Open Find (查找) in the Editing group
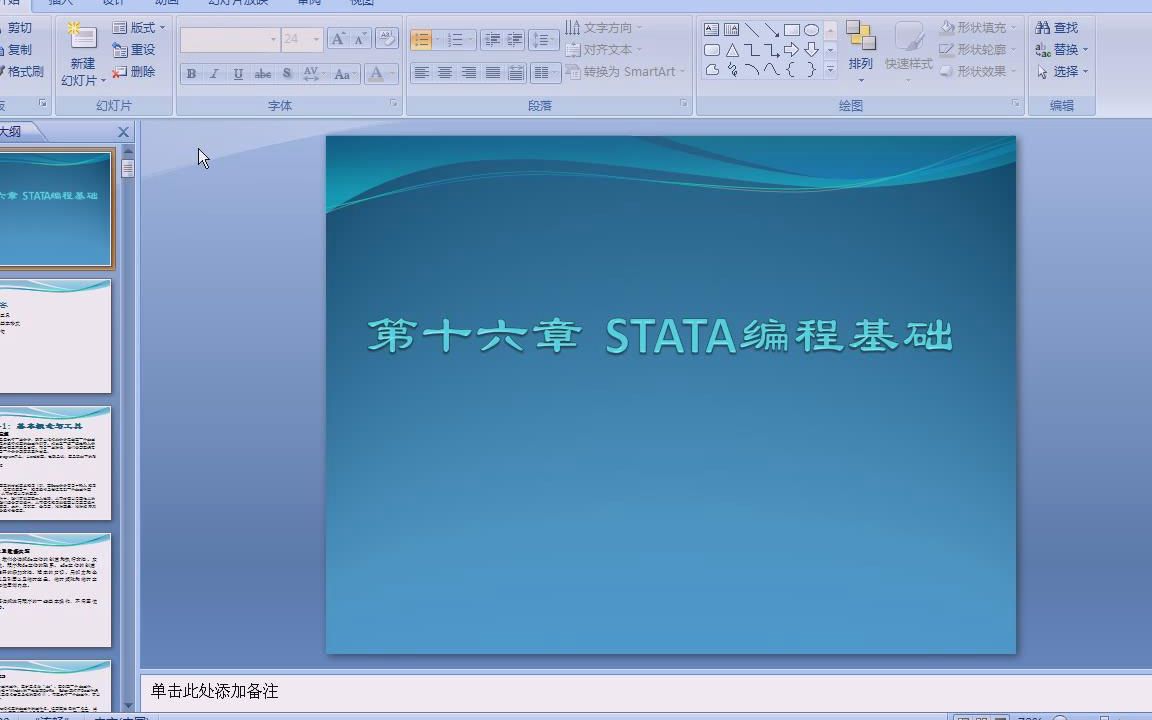This screenshot has width=1152, height=720. coord(1056,27)
